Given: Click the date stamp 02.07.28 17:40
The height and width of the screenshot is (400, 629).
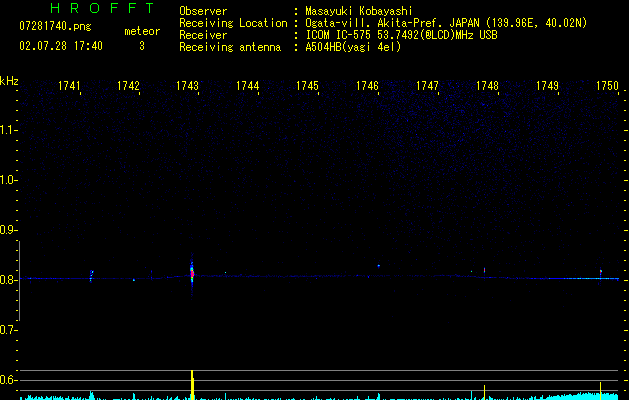Looking at the screenshot, I should click(x=61, y=46).
